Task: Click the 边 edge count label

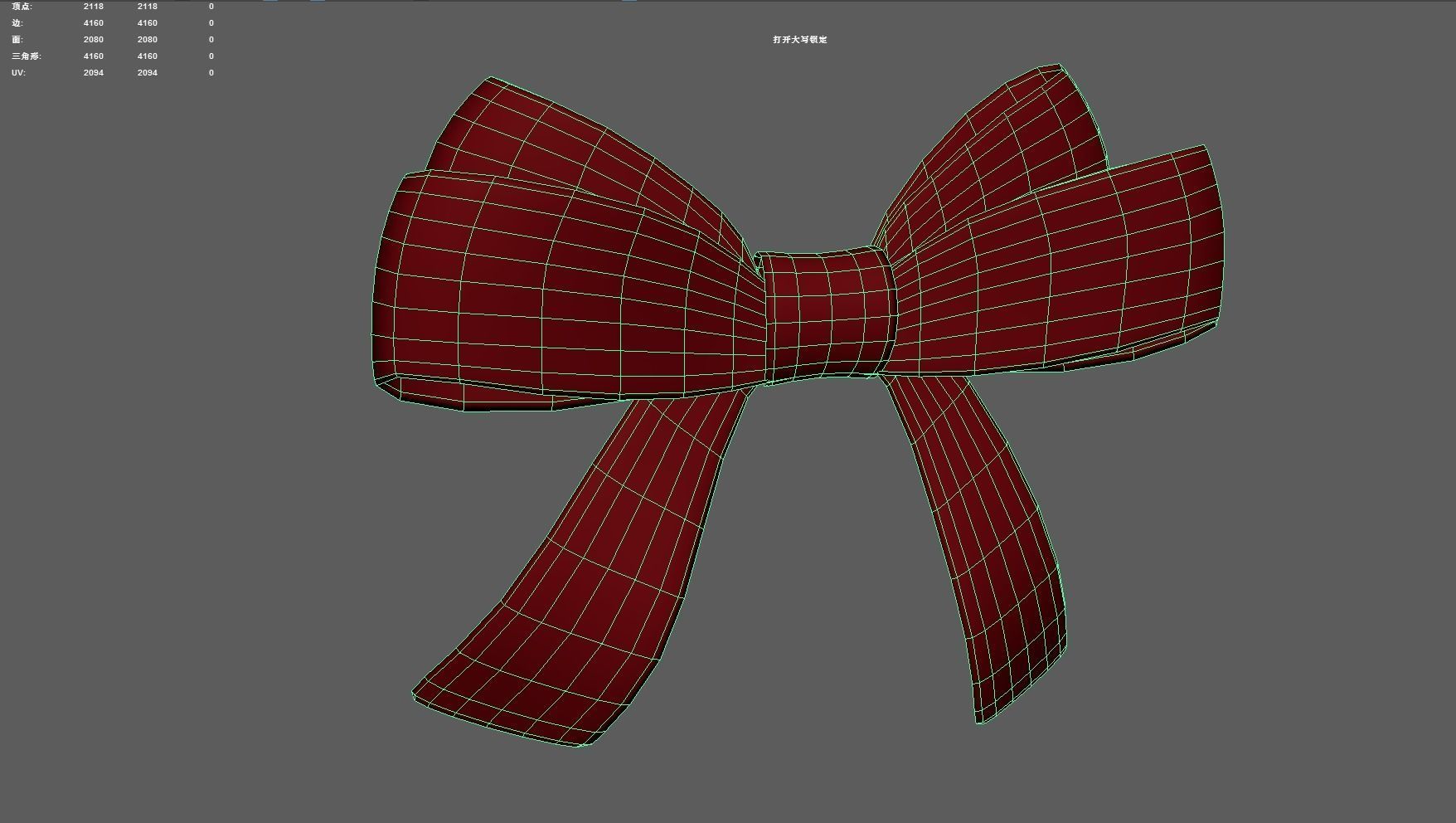Action: click(x=17, y=23)
